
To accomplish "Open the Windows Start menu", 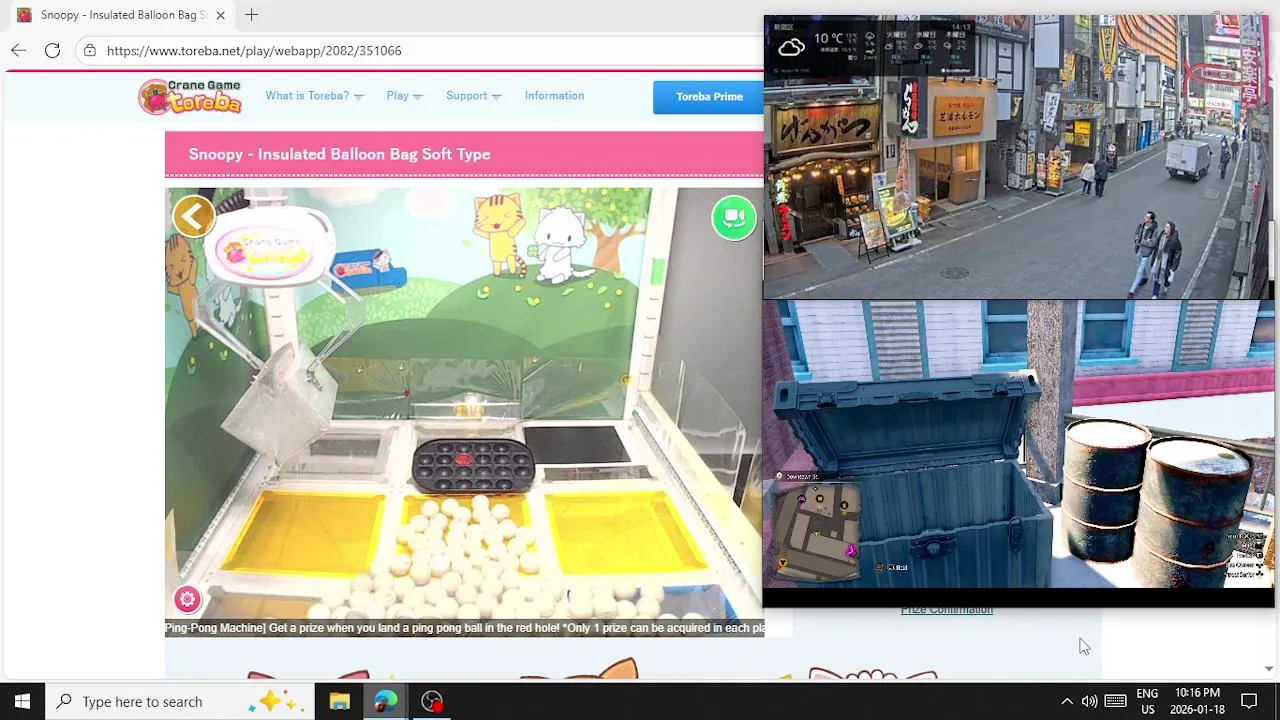I will click(22, 701).
